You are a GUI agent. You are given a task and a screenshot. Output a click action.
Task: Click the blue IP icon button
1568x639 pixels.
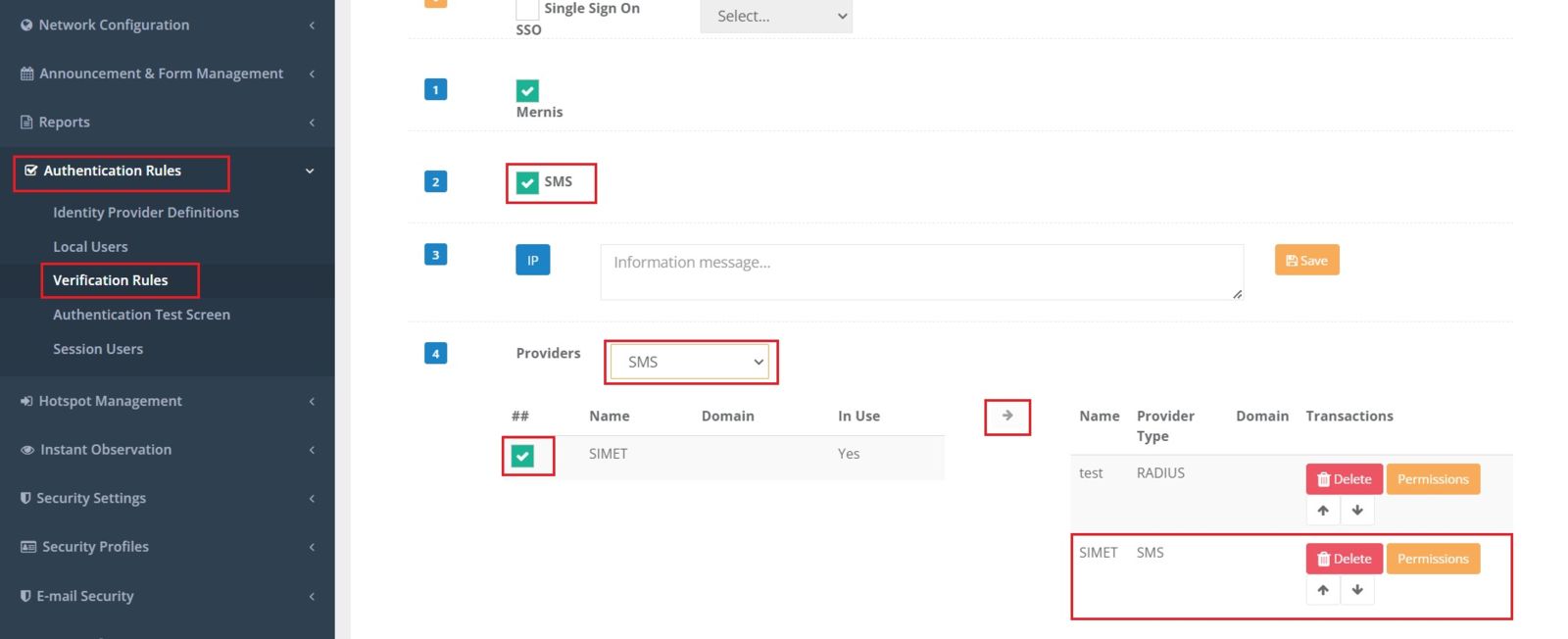click(x=532, y=260)
